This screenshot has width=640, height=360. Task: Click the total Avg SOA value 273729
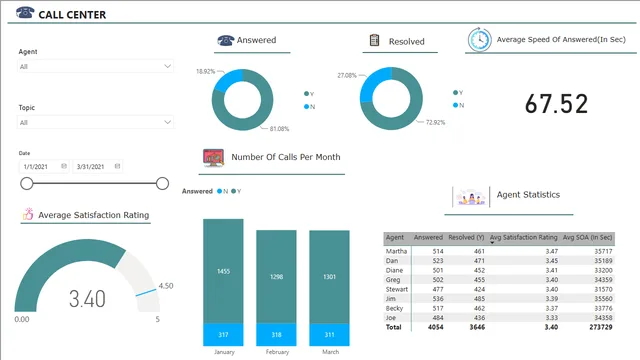[601, 327]
